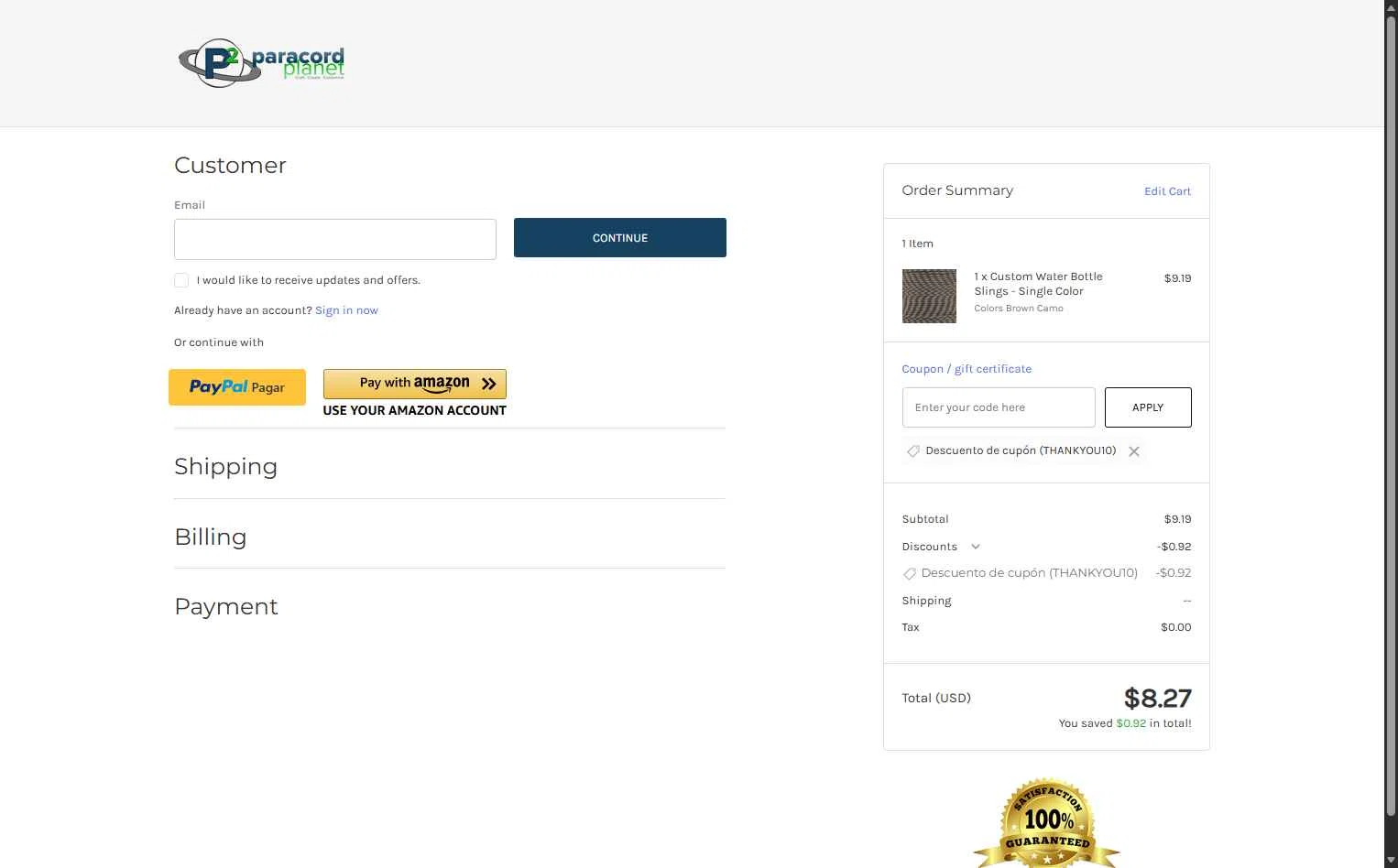Click the Paracord Planet logo
1398x868 pixels.
262,63
